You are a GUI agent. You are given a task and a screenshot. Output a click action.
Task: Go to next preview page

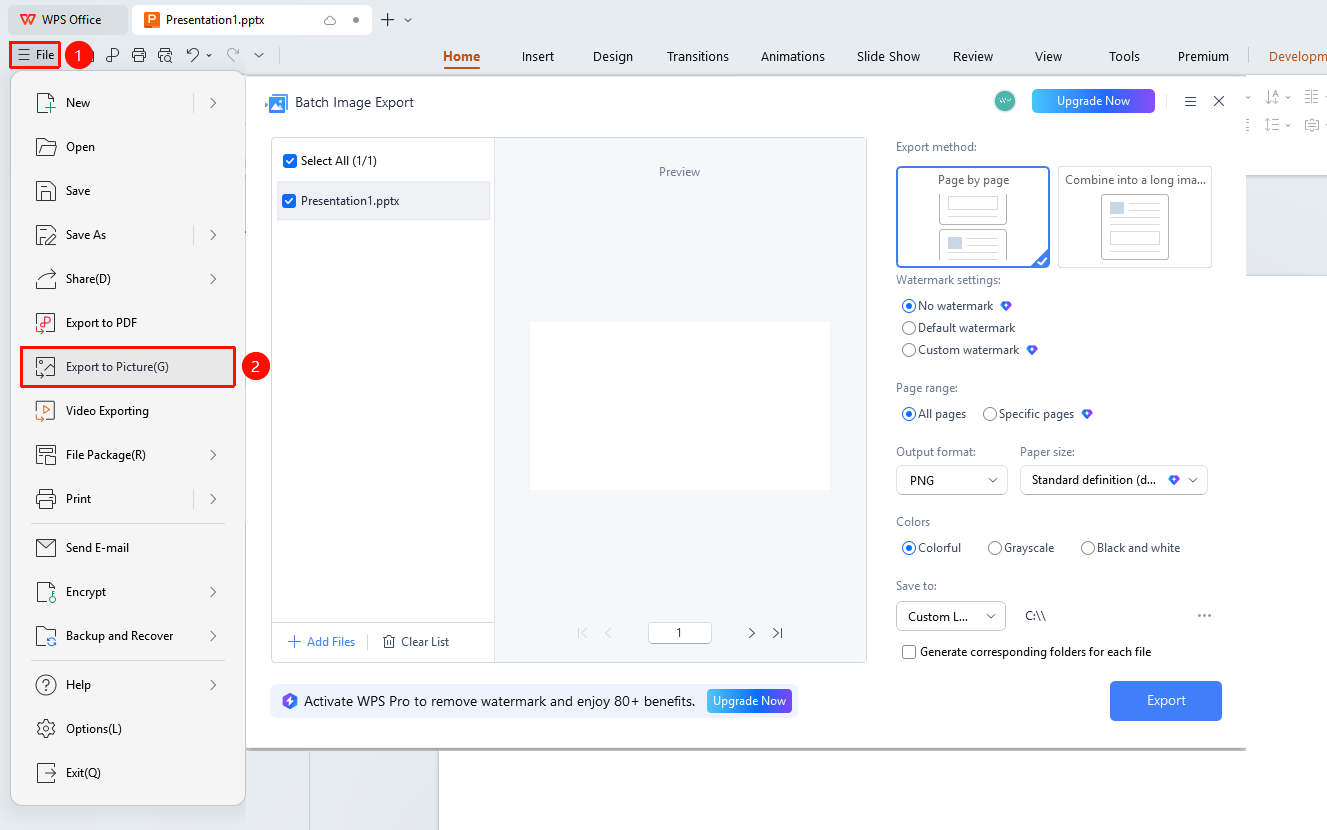(x=752, y=633)
